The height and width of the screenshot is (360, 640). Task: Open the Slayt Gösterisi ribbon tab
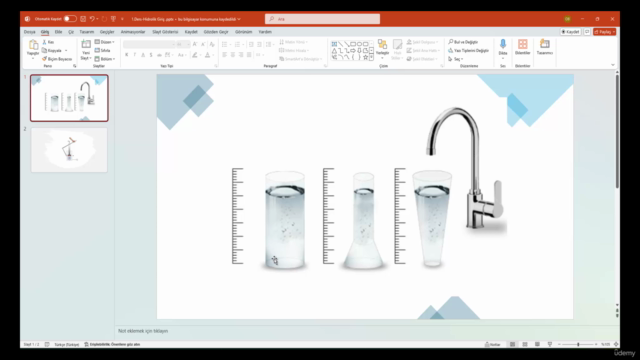(165, 32)
